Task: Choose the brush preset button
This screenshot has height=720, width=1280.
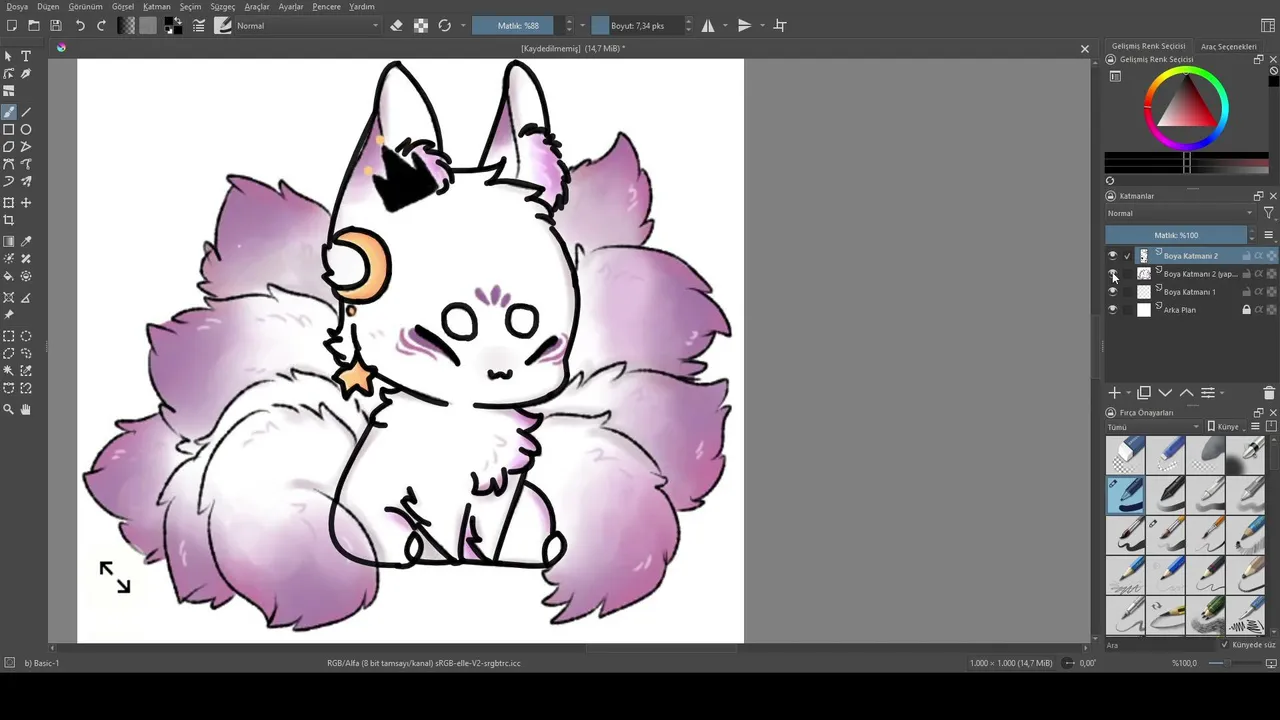Action: [x=223, y=25]
